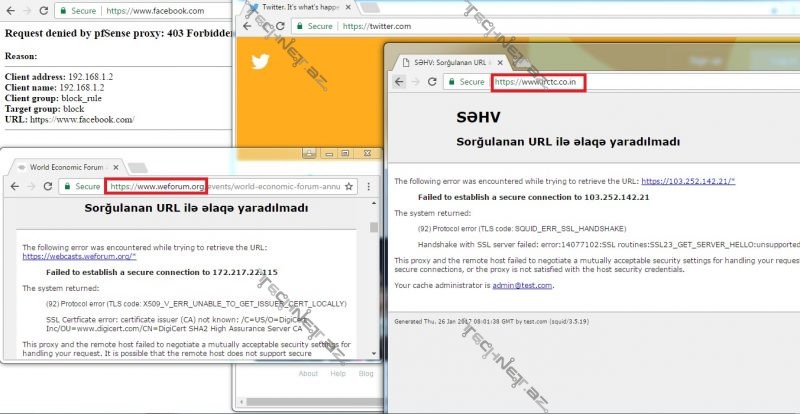800x414 pixels.
Task: Open Chrome's three-dot menu in weforum window
Action: point(368,186)
